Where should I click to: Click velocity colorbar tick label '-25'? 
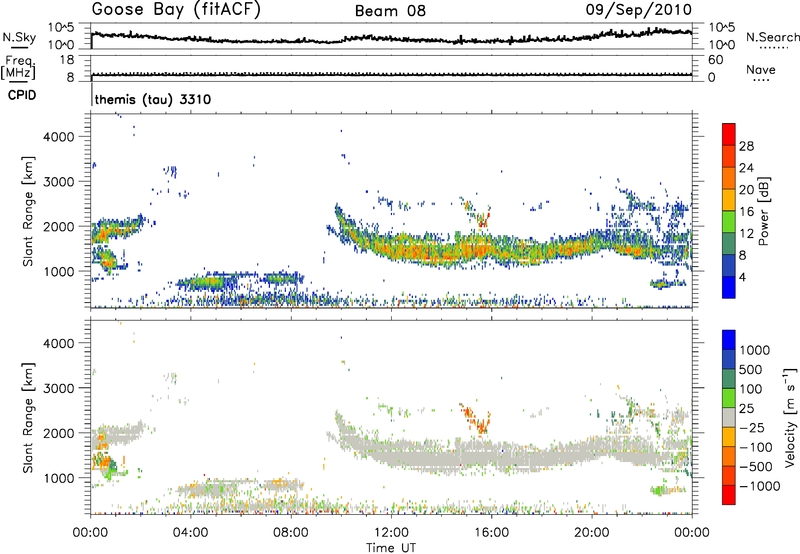753,428
